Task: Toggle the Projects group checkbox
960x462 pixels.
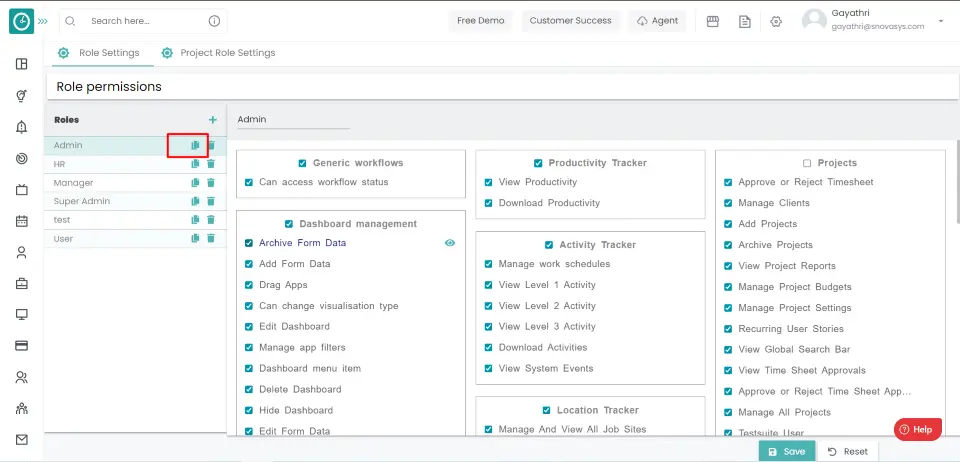Action: click(807, 163)
